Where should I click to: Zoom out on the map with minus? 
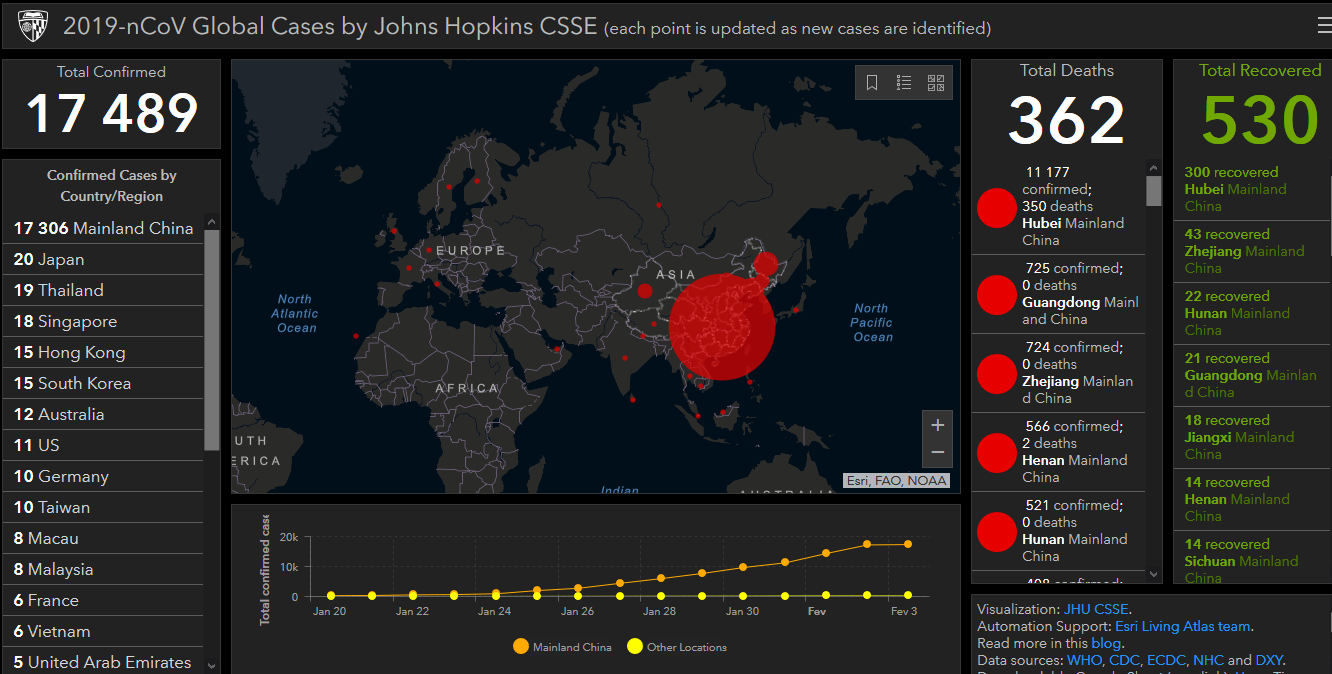coord(937,452)
